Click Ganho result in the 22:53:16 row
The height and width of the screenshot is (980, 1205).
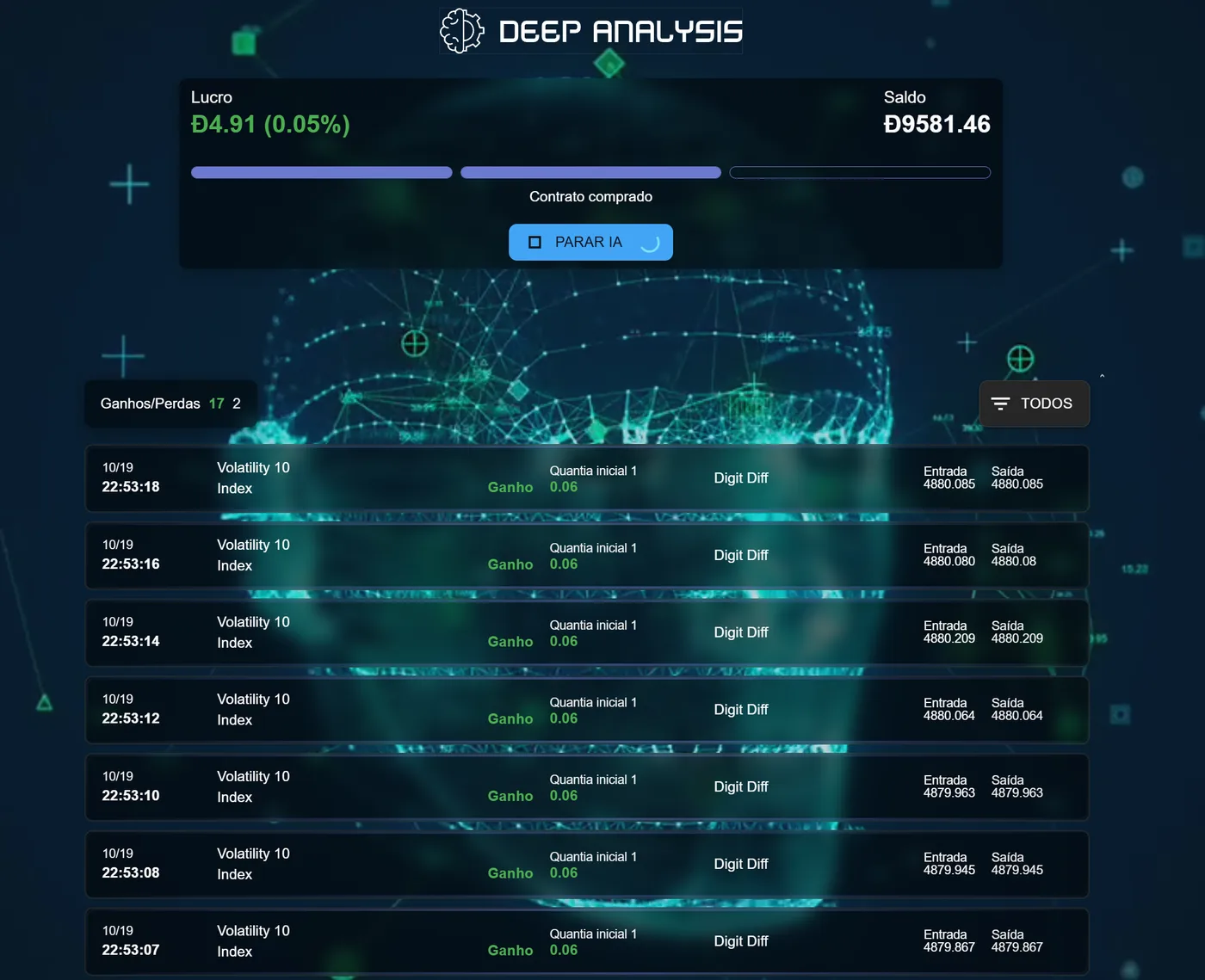point(510,564)
